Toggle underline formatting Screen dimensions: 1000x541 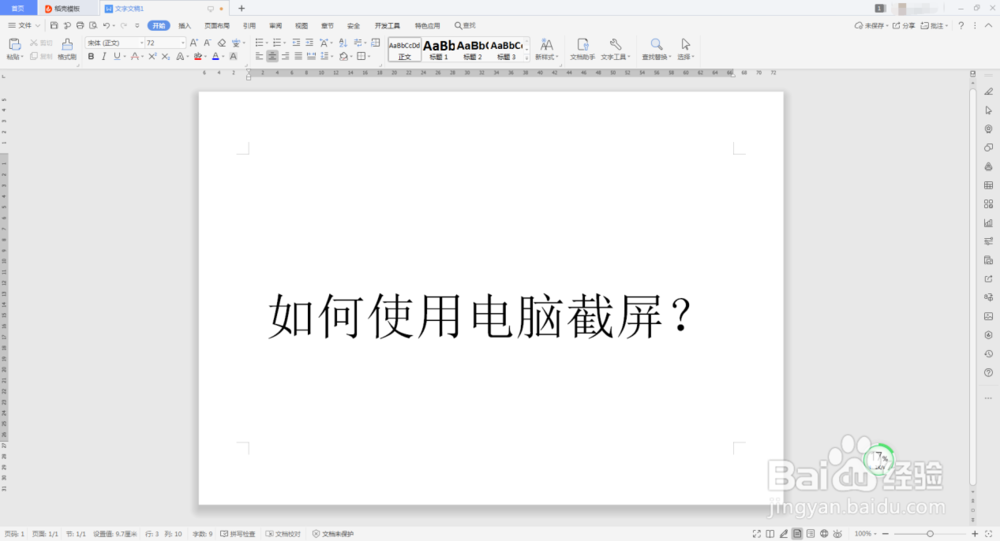[x=117, y=57]
